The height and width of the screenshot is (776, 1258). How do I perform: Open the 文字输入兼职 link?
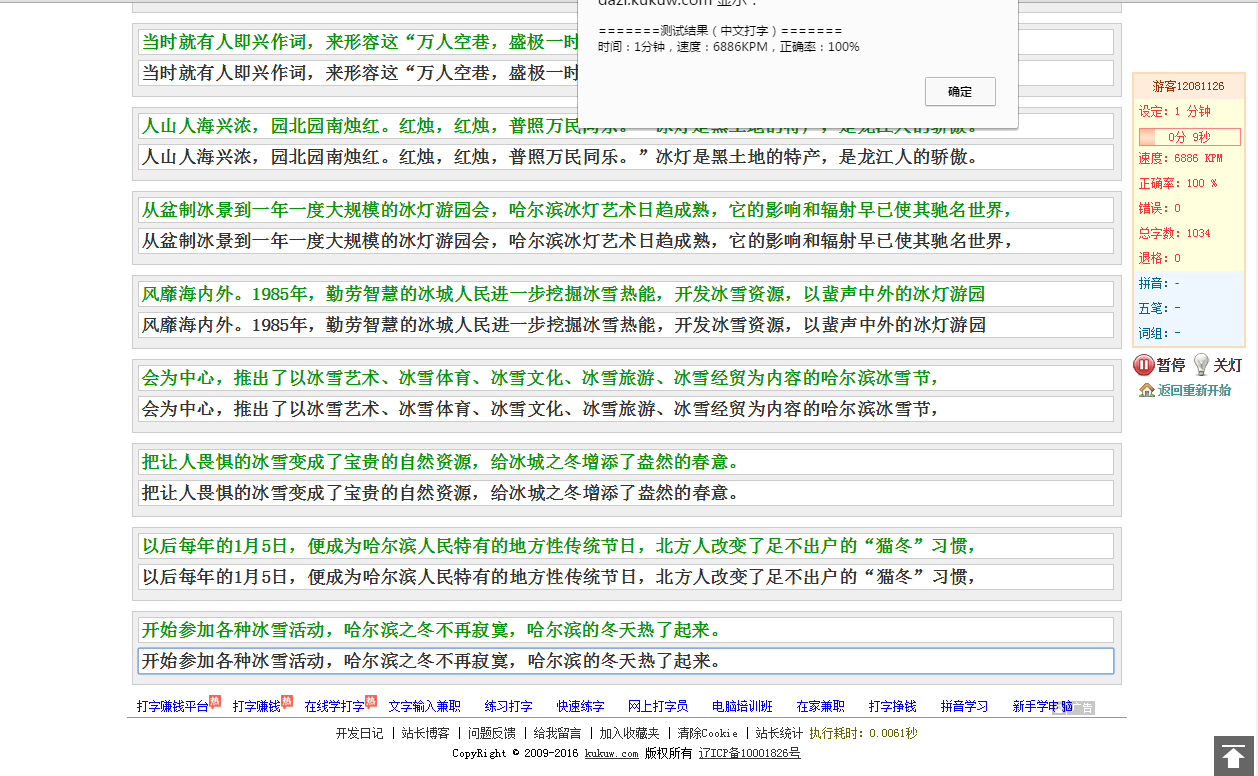424,707
